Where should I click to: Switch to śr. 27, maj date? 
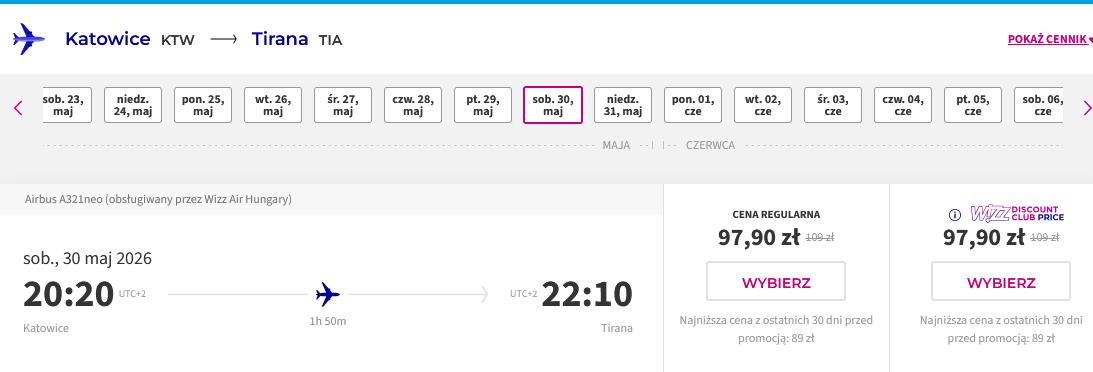[343, 105]
